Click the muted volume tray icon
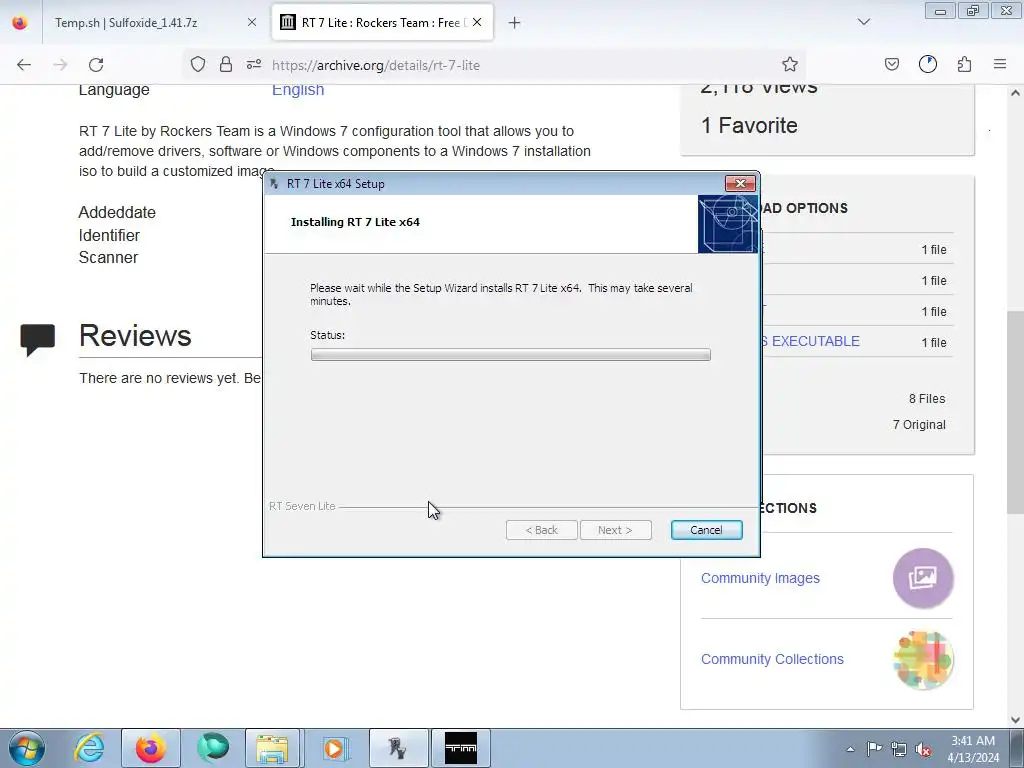The height and width of the screenshot is (768, 1024). tap(923, 749)
